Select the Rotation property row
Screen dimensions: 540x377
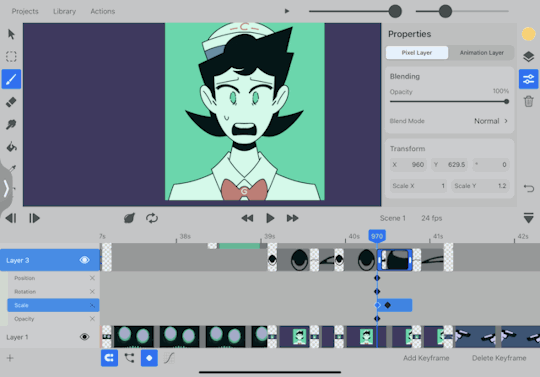(x=53, y=292)
